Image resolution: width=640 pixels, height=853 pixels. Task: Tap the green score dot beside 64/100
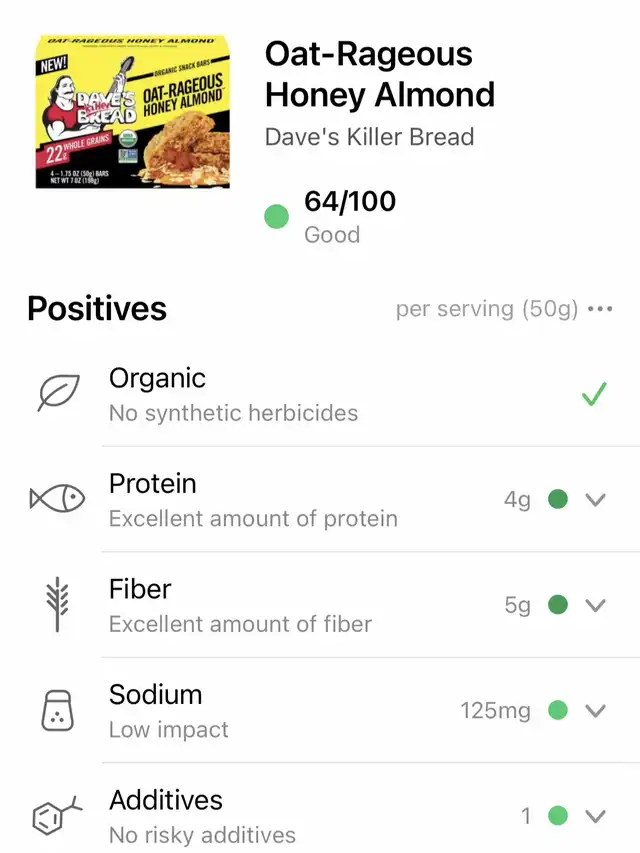[277, 215]
